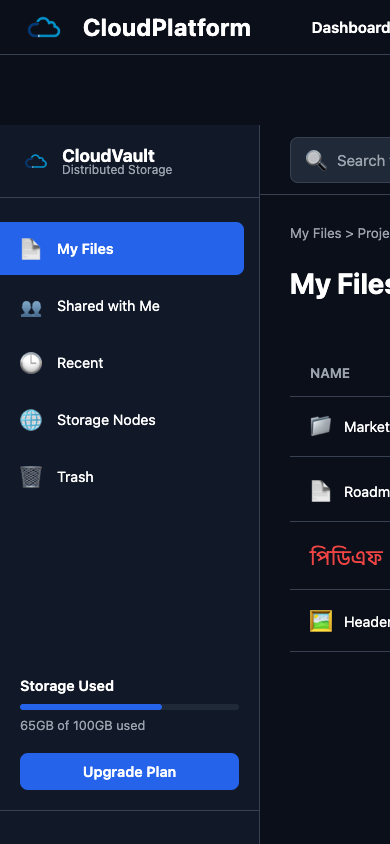
Task: Sort by the NAME column header
Action: tap(330, 373)
